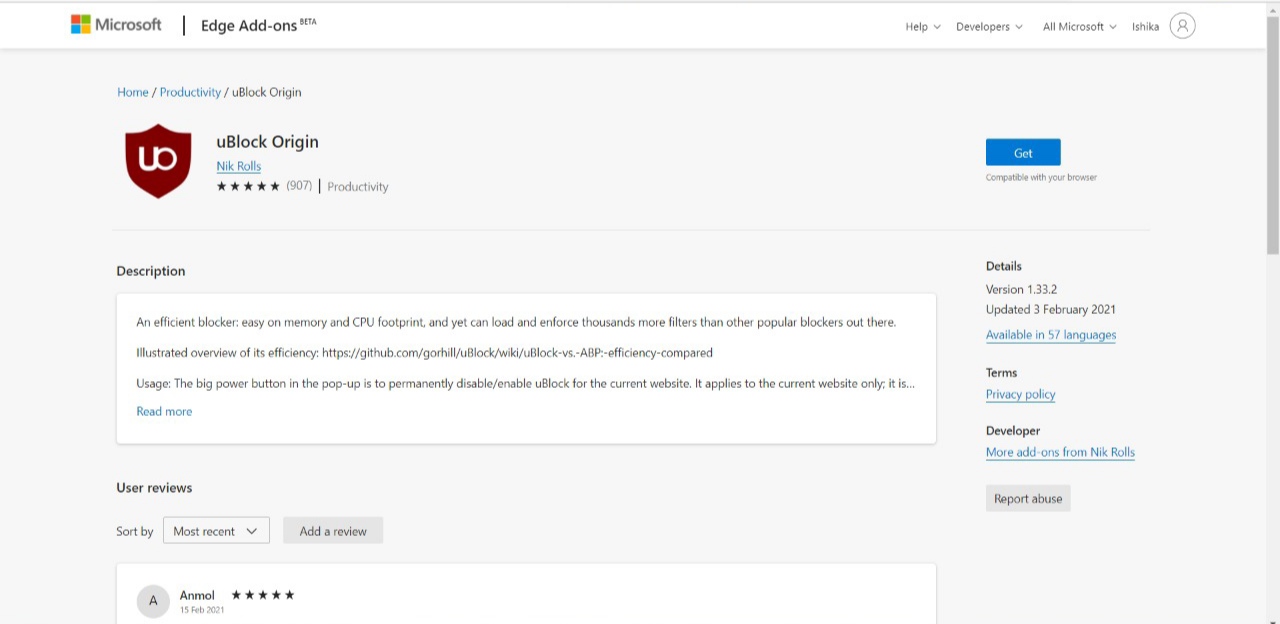Open the Edge Add-ons home title
This screenshot has height=624, width=1280.
[258, 26]
